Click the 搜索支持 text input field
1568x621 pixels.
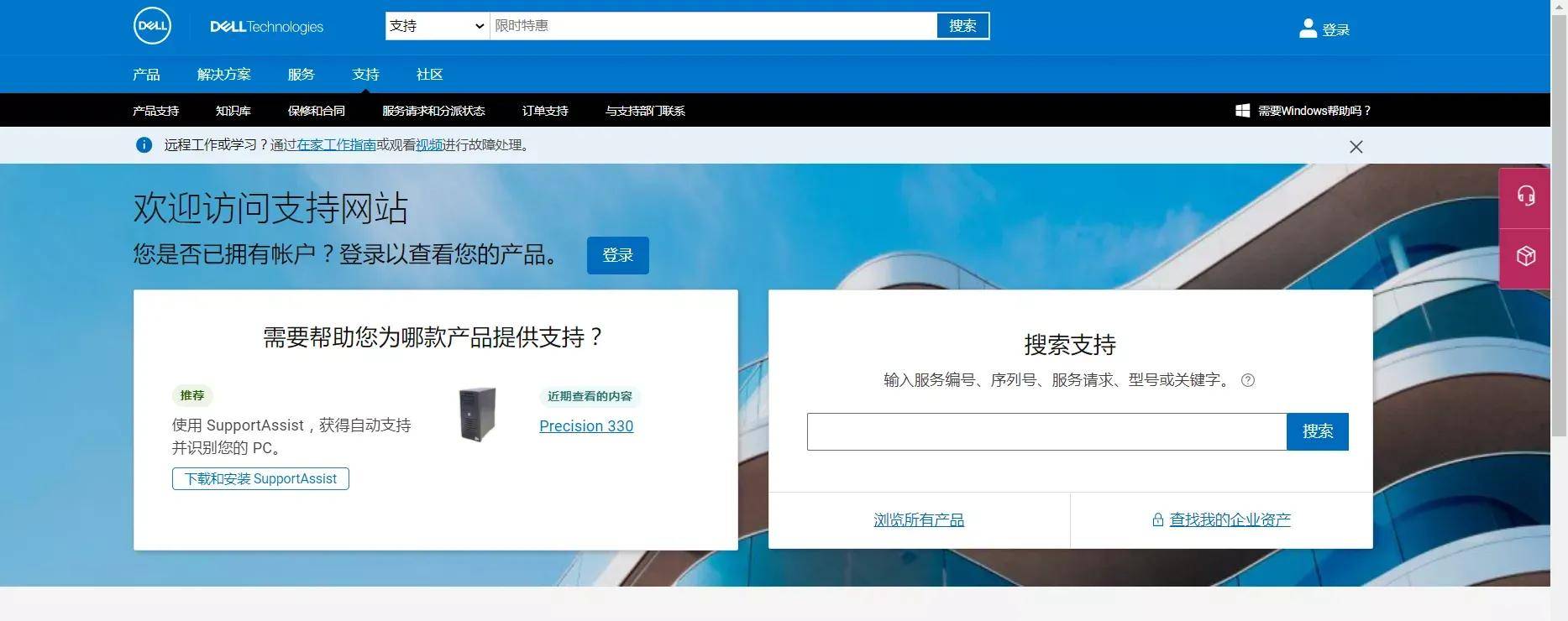pos(1046,431)
